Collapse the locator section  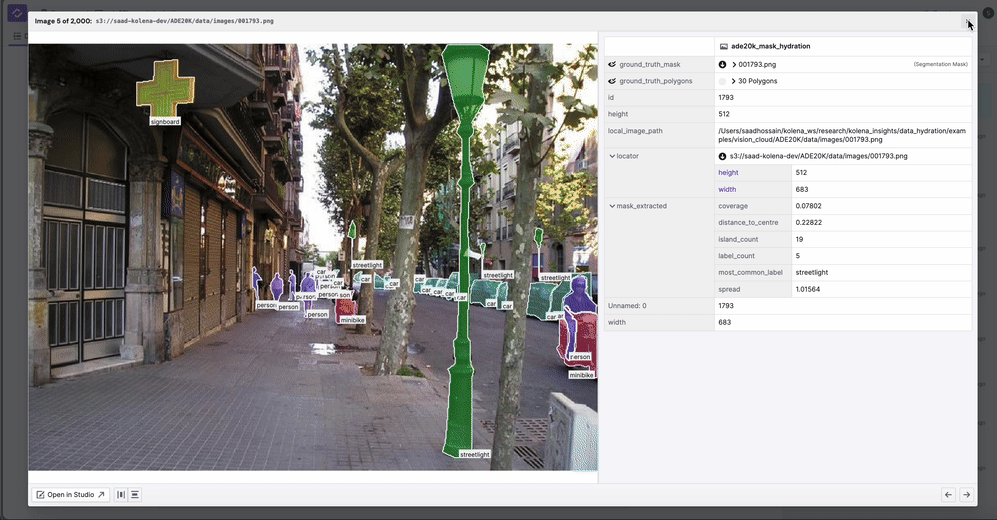pos(612,156)
